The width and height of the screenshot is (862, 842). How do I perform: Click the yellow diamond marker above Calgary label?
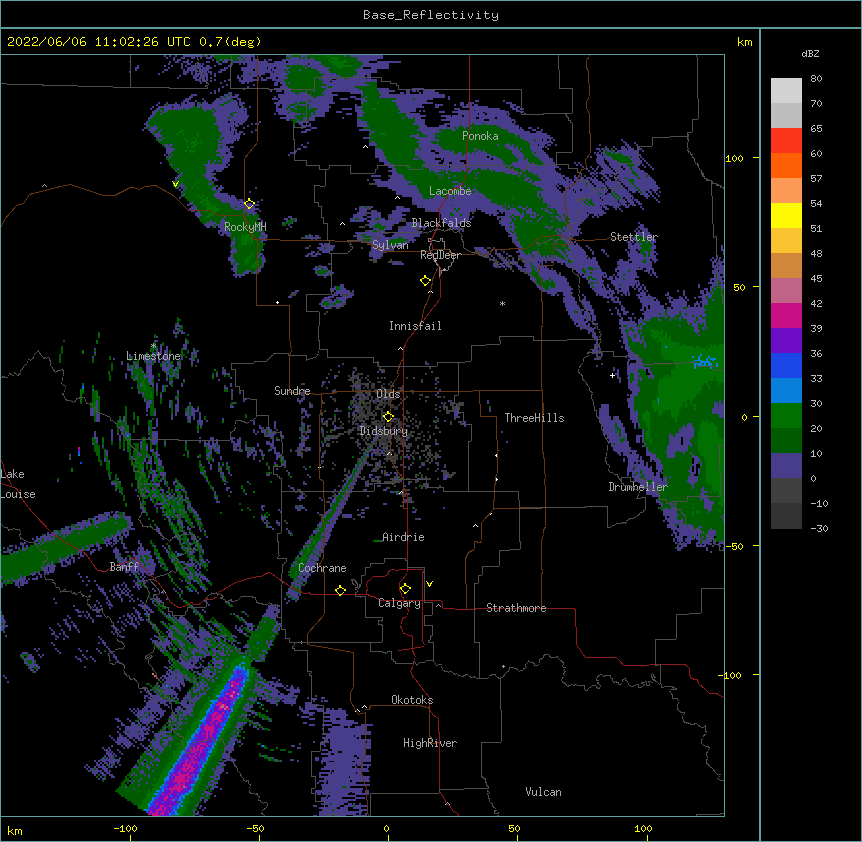pyautogui.click(x=405, y=589)
